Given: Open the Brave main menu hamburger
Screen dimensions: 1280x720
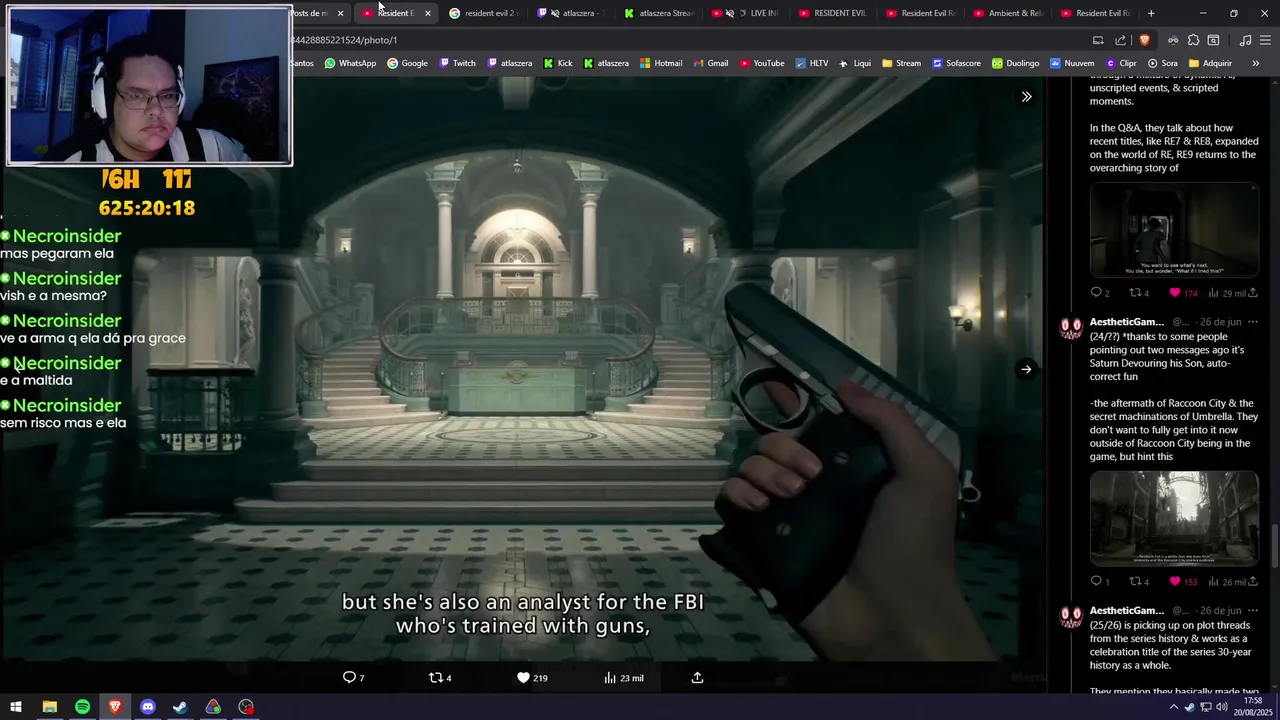Looking at the screenshot, I should (1265, 40).
